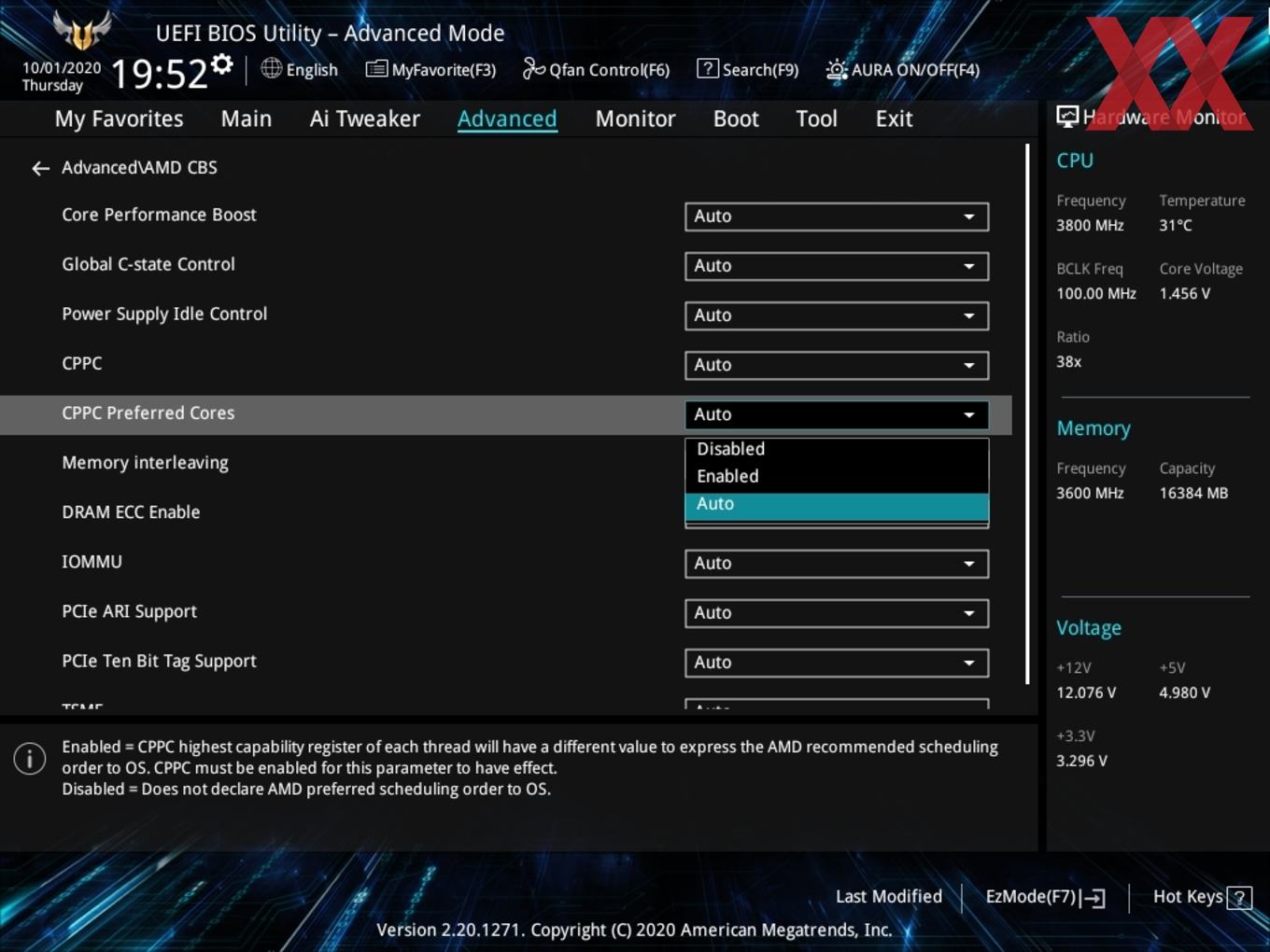Image resolution: width=1270 pixels, height=952 pixels.
Task: Click the Version 2.20.1271 copyright text
Action: click(634, 930)
